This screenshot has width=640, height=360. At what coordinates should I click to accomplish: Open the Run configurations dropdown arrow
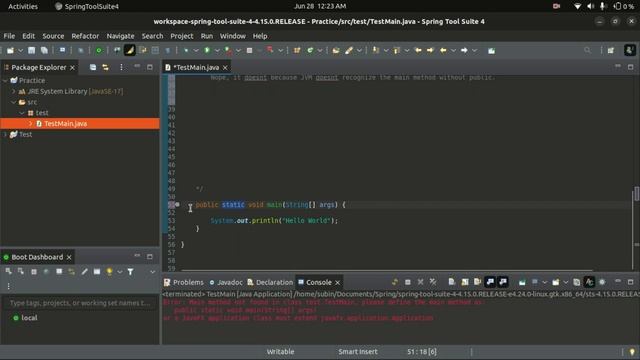217,50
